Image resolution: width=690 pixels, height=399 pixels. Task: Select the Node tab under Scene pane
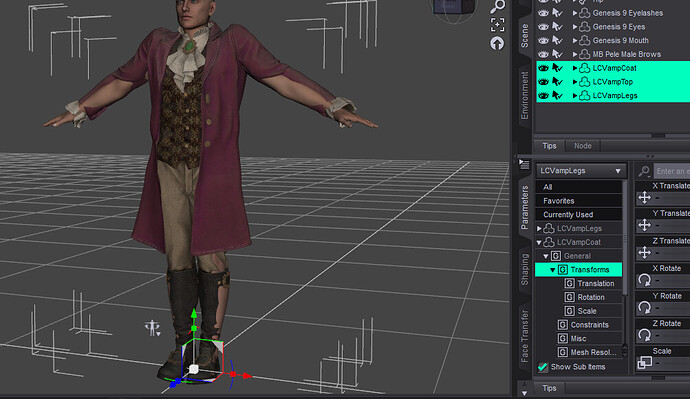point(583,146)
